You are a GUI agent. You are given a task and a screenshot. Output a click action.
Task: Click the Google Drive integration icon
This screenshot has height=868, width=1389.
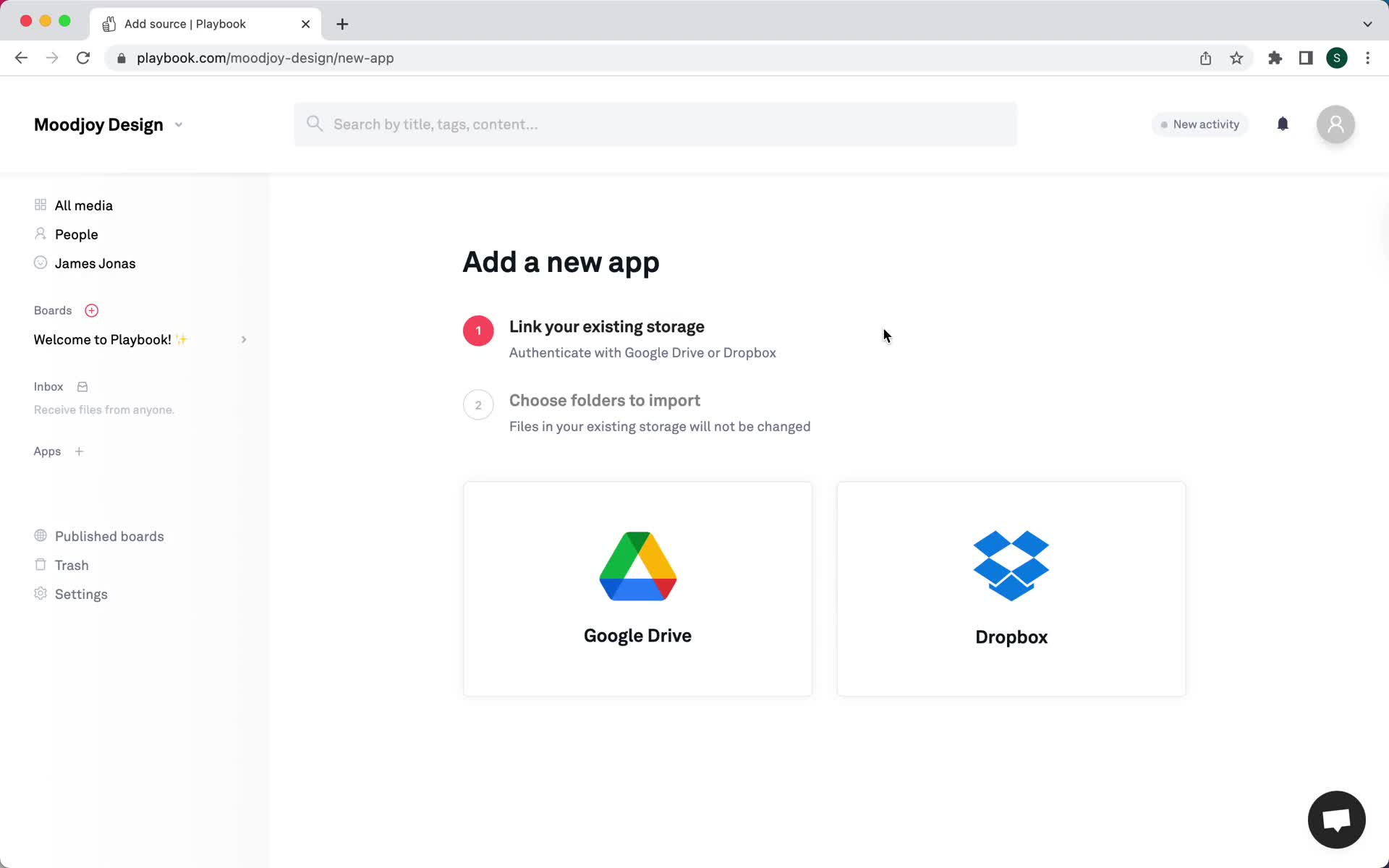638,566
